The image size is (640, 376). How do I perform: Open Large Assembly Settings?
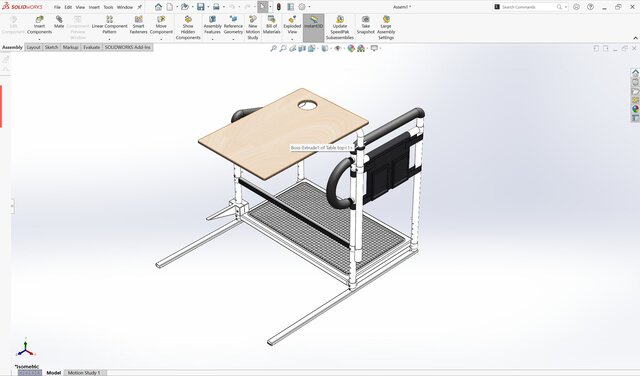pyautogui.click(x=386, y=28)
